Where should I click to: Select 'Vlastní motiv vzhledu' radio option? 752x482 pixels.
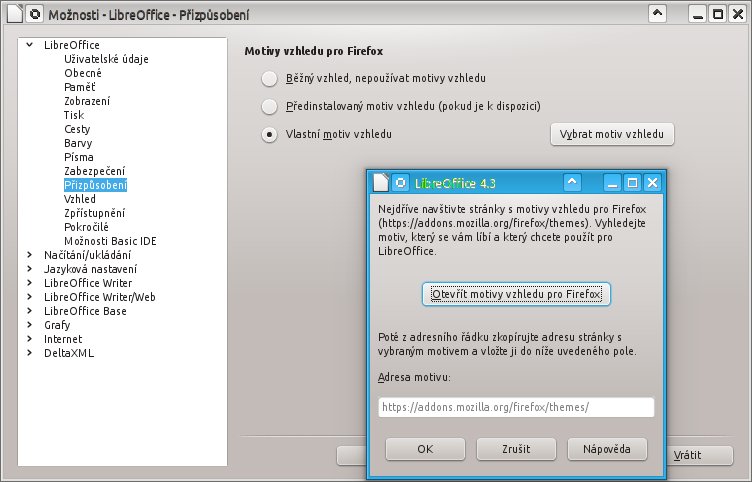[x=270, y=135]
